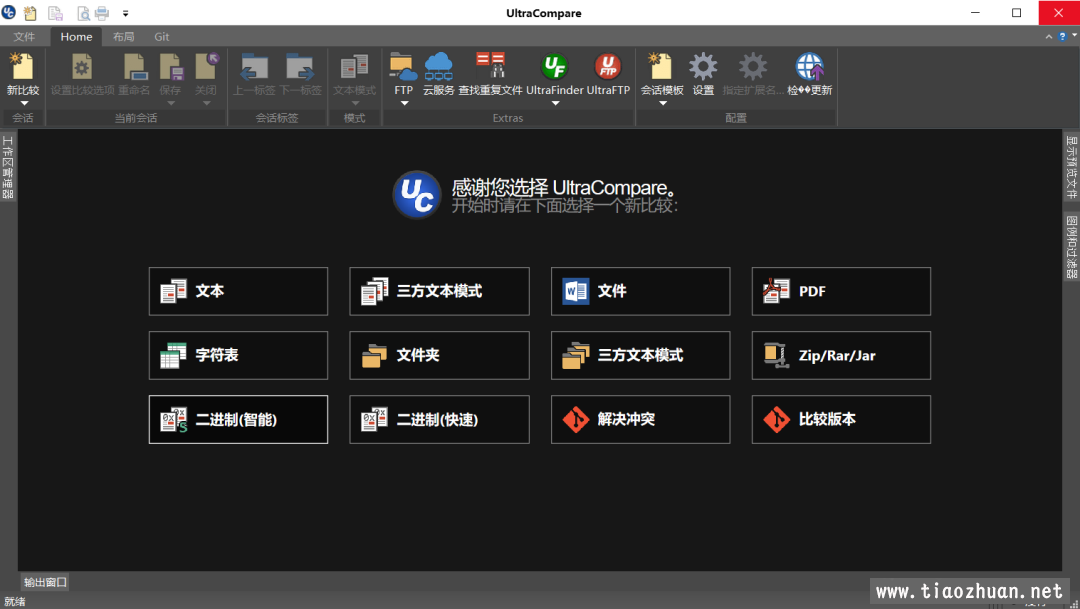
Task: Open the 关闭 dropdown arrow
Action: tap(207, 103)
